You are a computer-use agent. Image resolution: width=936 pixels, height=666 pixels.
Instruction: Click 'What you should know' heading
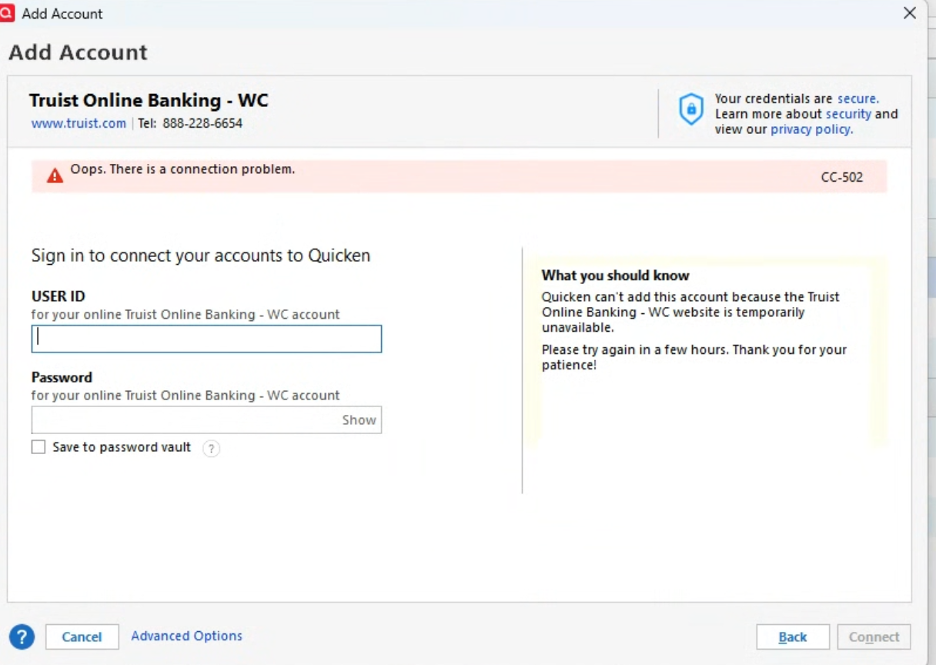[x=615, y=276]
